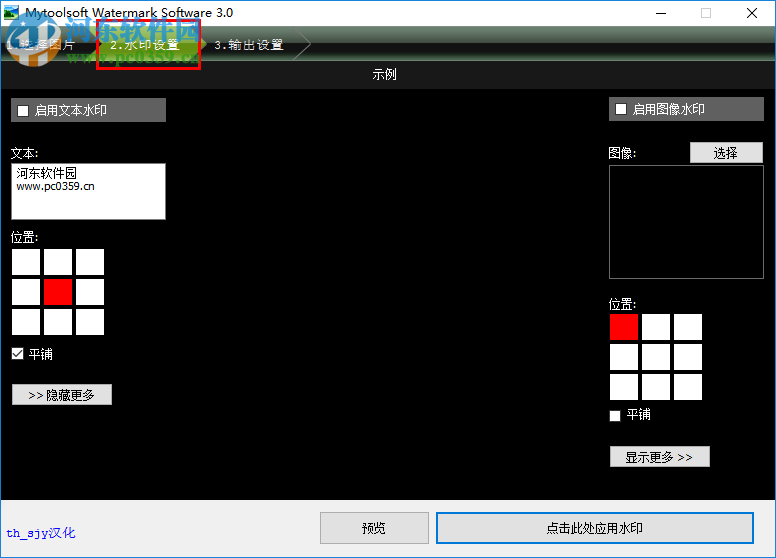
Task: Enable 启用文本水印 checkbox
Action: click(23, 110)
